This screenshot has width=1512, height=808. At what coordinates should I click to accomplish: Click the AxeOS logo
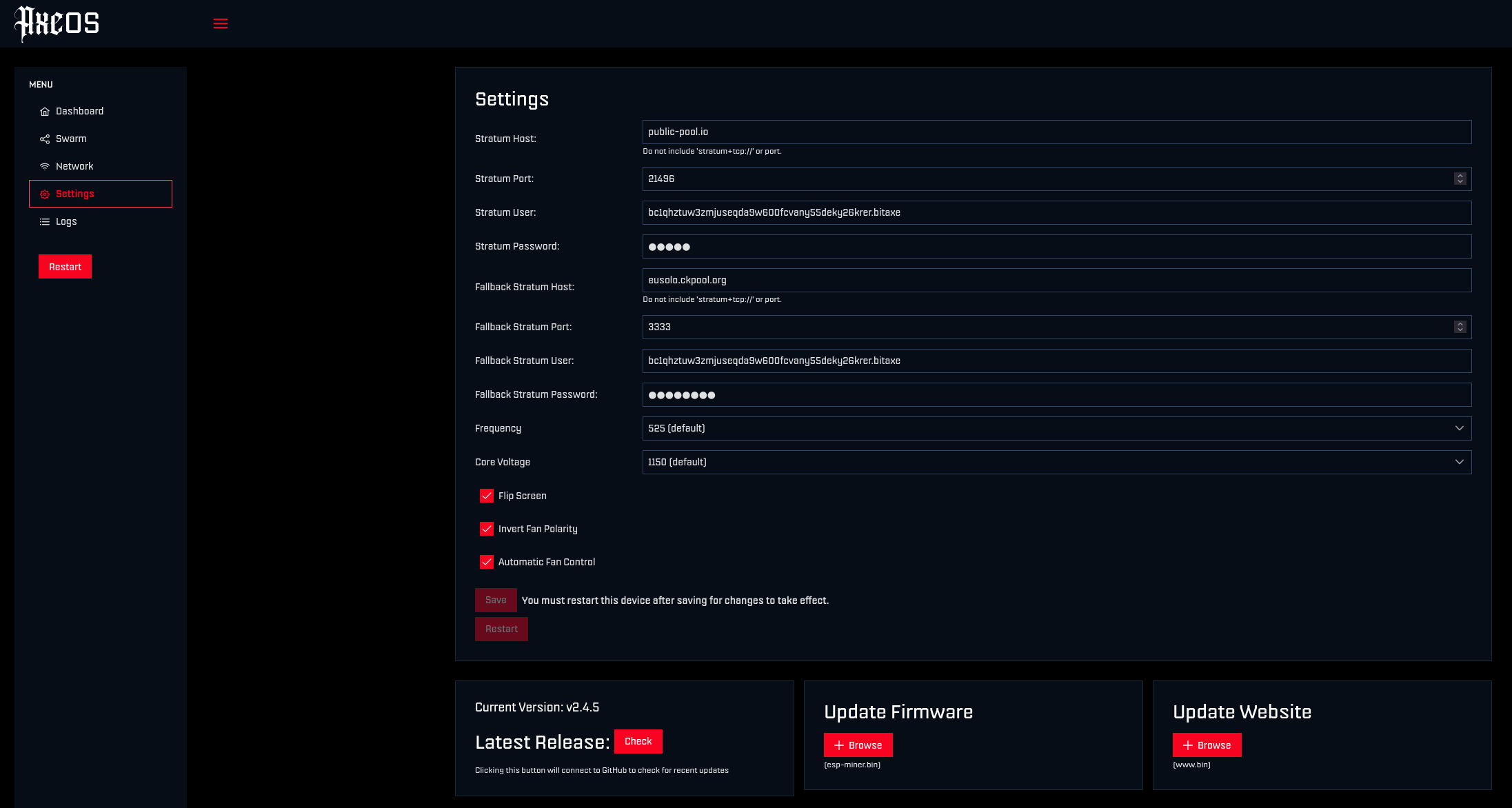pos(57,23)
